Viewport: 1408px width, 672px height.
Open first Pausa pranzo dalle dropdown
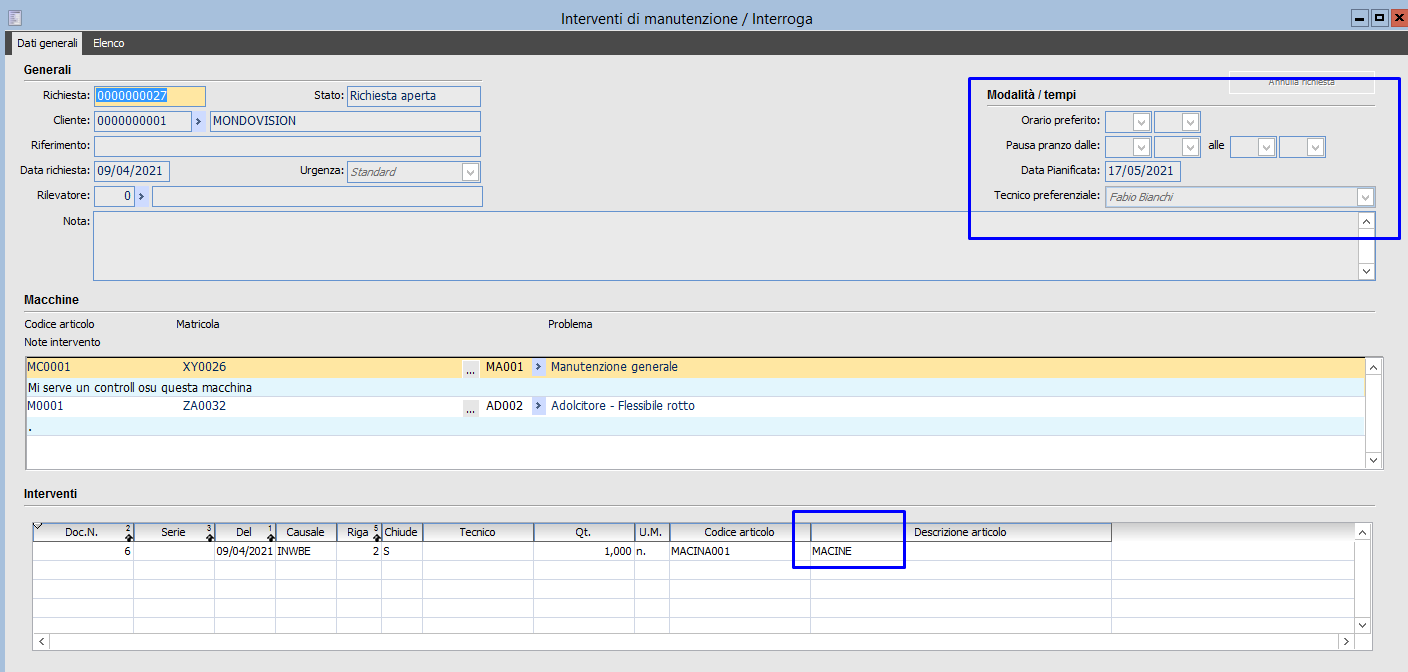point(1141,147)
